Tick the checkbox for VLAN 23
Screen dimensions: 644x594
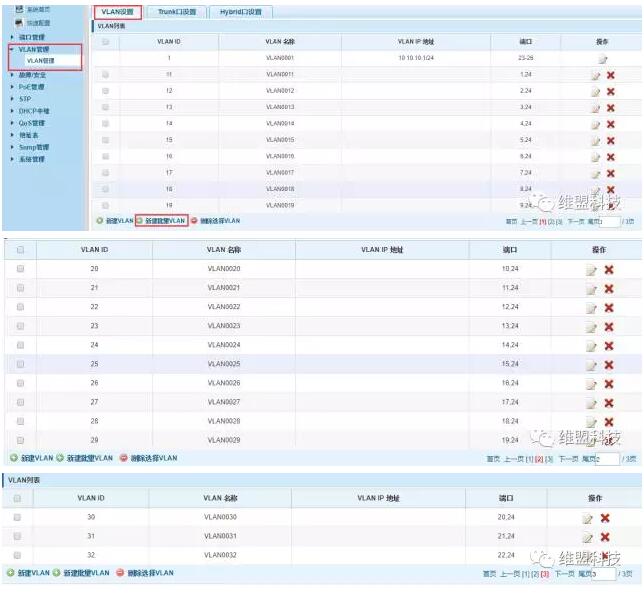(x=20, y=326)
